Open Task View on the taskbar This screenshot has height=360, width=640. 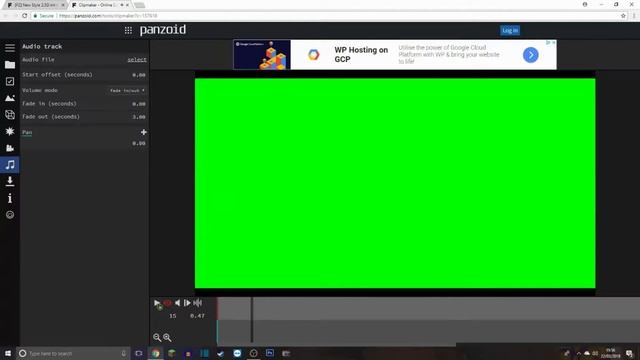[x=139, y=353]
